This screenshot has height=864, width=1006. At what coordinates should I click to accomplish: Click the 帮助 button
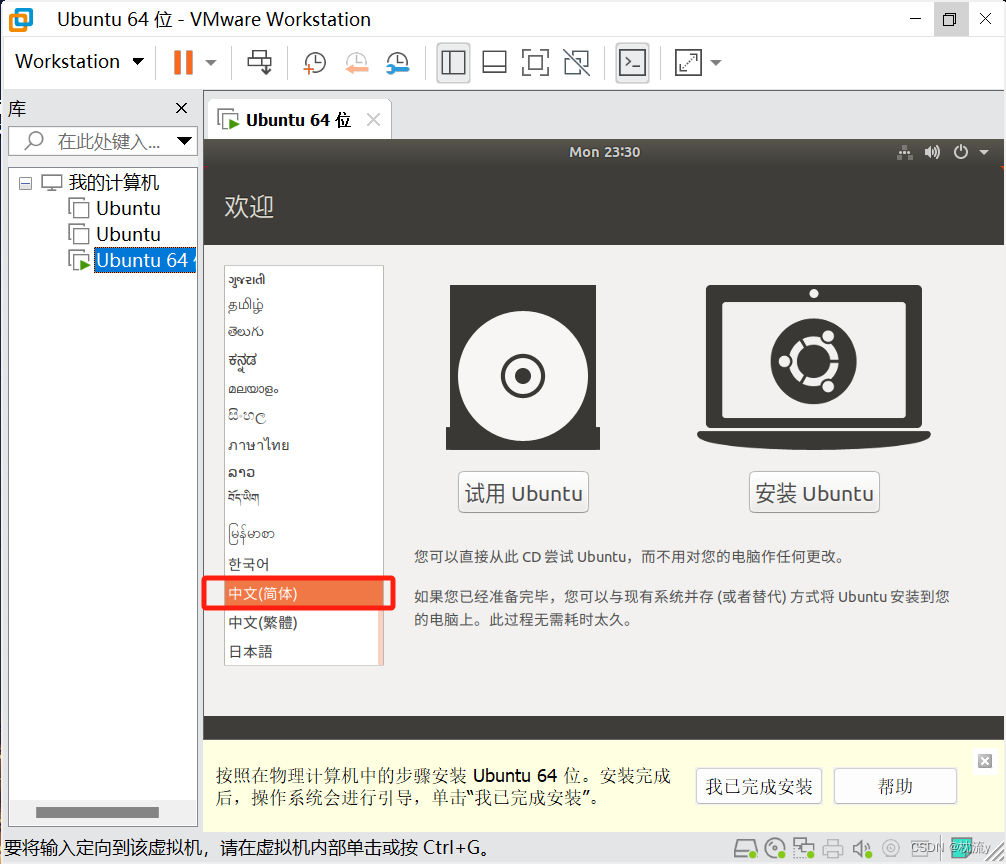pyautogui.click(x=895, y=786)
